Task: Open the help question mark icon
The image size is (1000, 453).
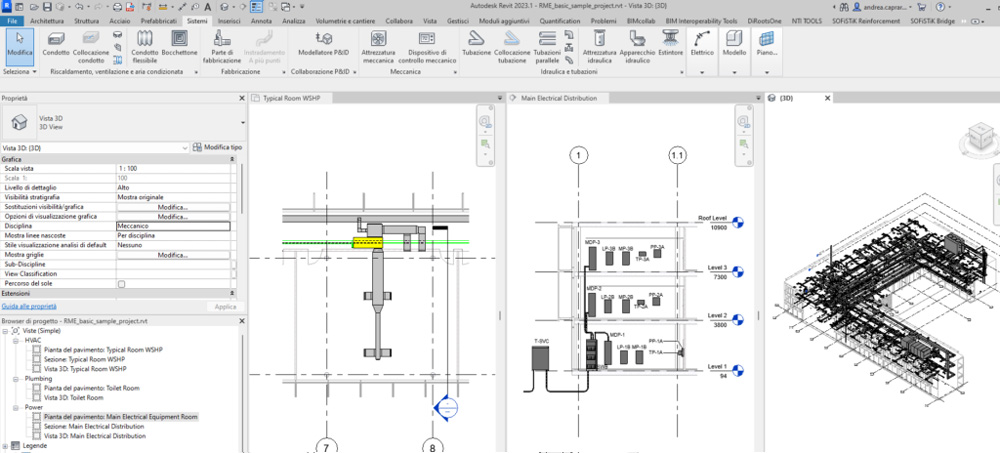Action: (941, 7)
